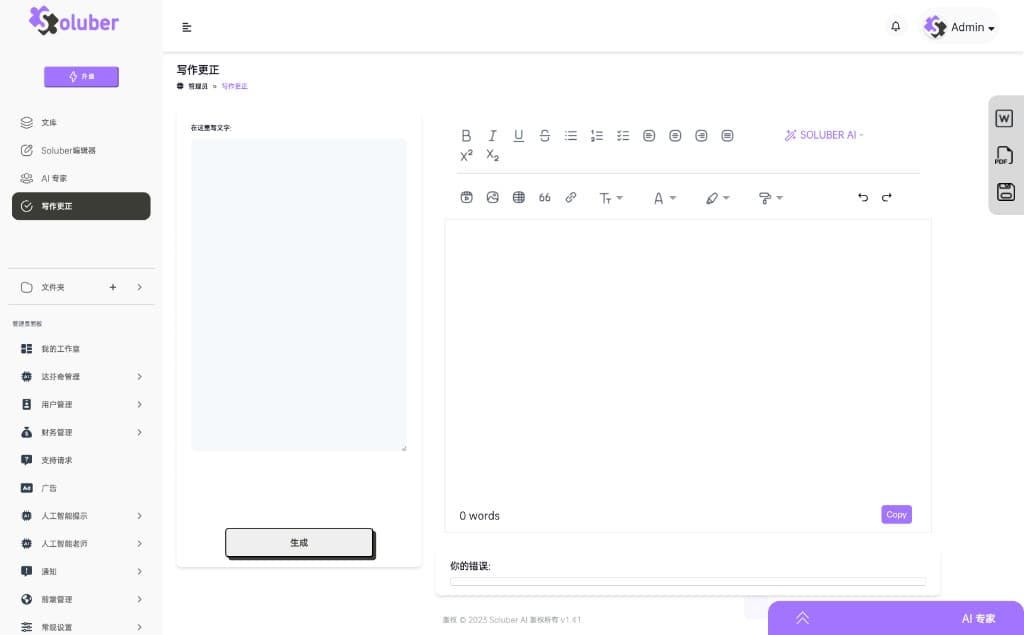The height and width of the screenshot is (635, 1024).
Task: Click the Soluber logo
Action: (74, 21)
